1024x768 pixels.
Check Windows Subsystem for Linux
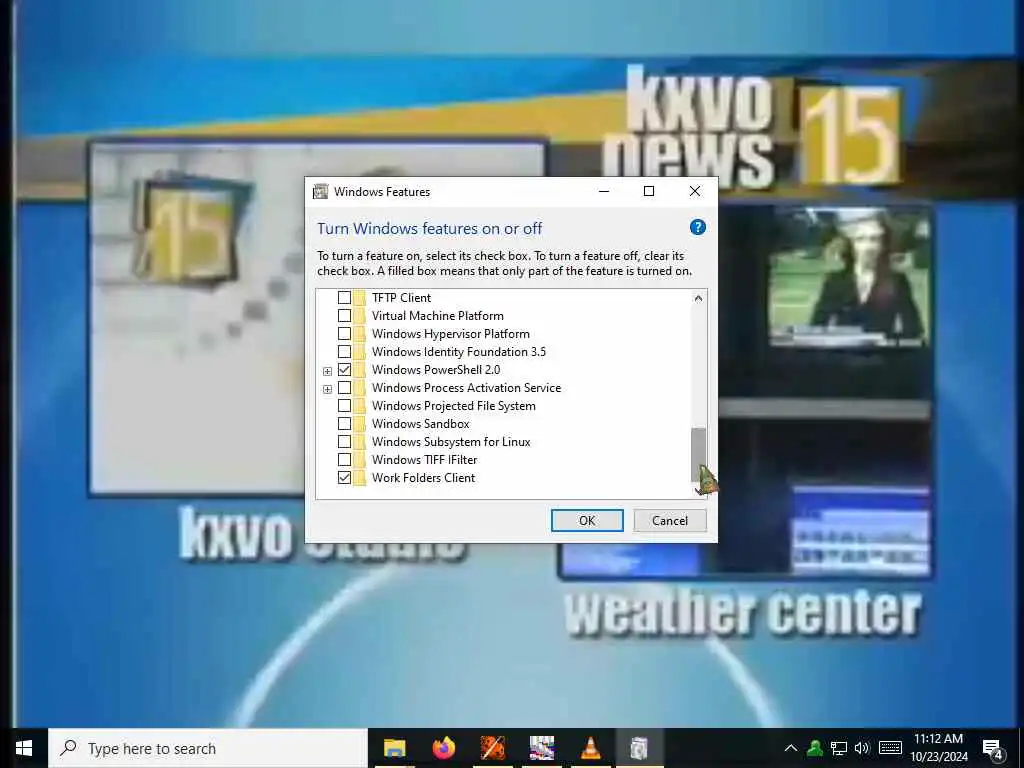tap(344, 442)
